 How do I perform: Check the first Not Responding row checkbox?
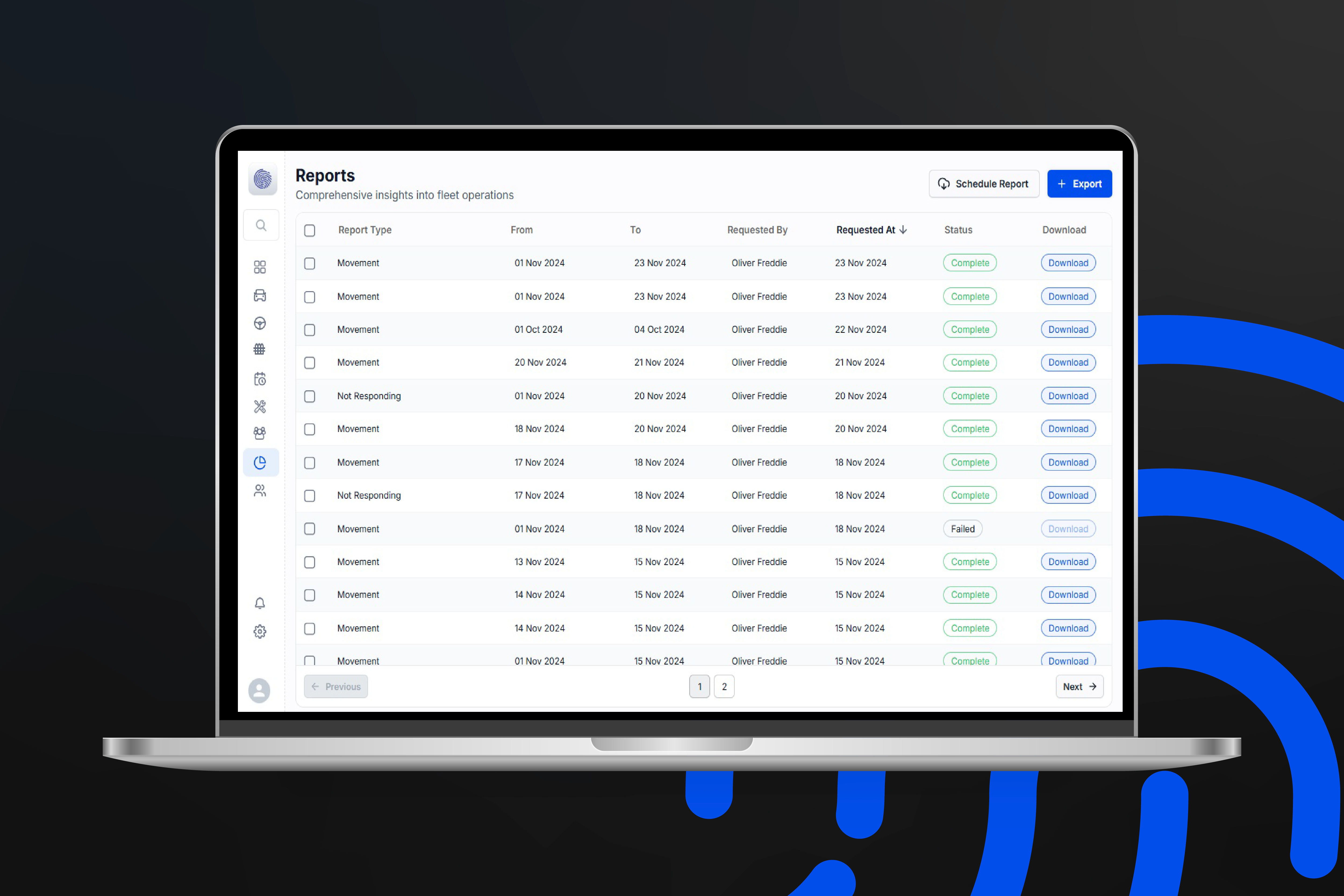(310, 396)
